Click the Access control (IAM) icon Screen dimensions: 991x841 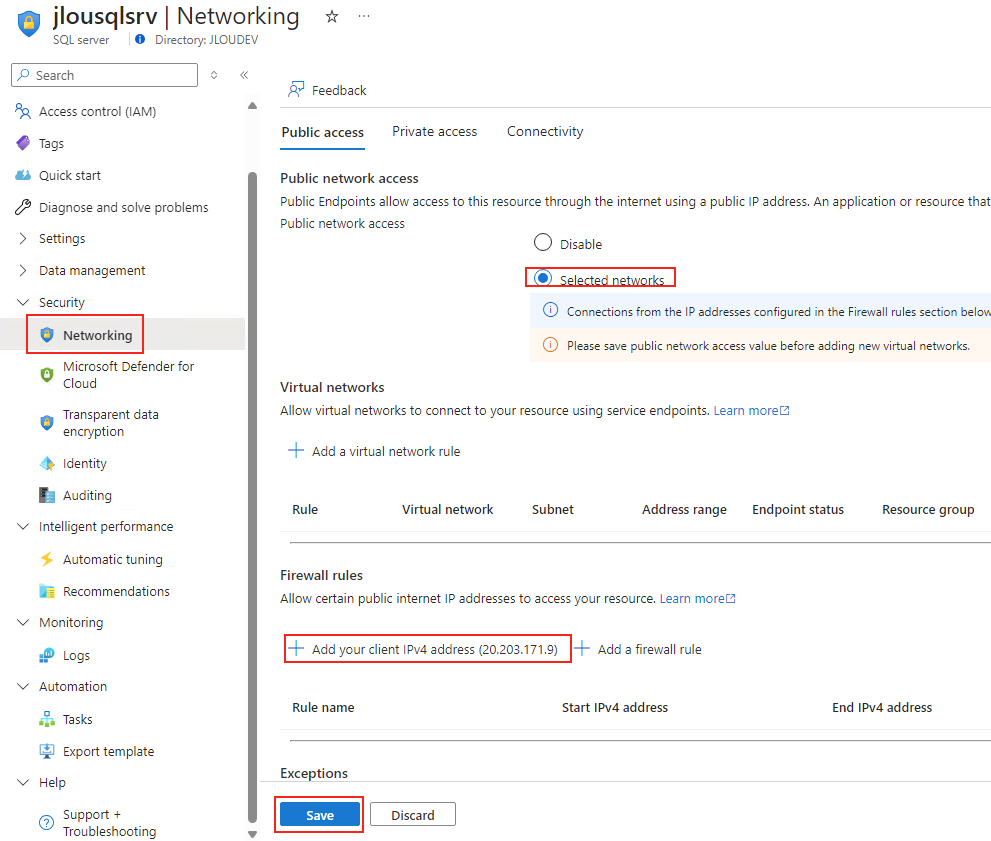(x=23, y=111)
